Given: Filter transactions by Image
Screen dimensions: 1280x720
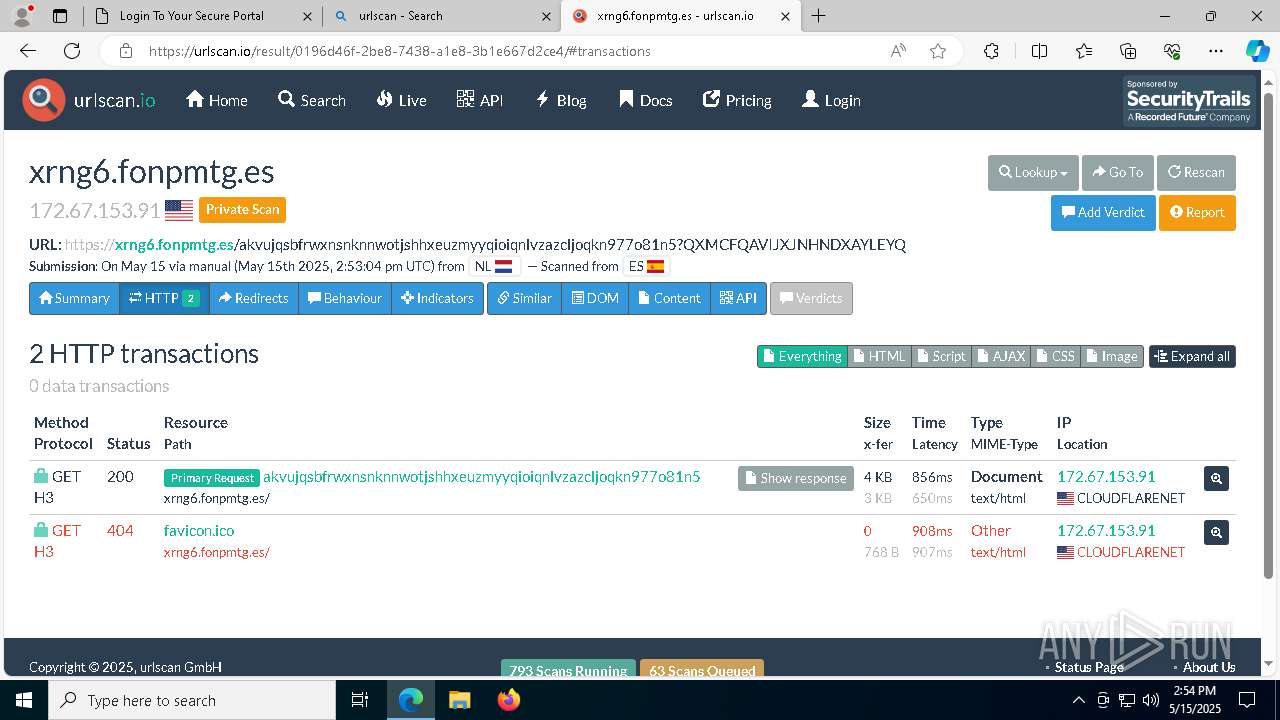Looking at the screenshot, I should (1112, 356).
